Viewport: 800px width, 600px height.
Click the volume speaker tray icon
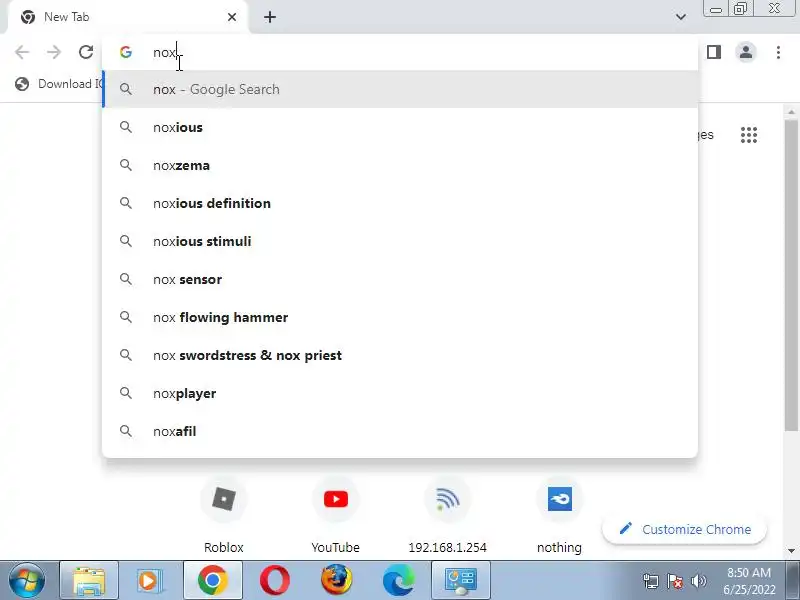point(698,581)
